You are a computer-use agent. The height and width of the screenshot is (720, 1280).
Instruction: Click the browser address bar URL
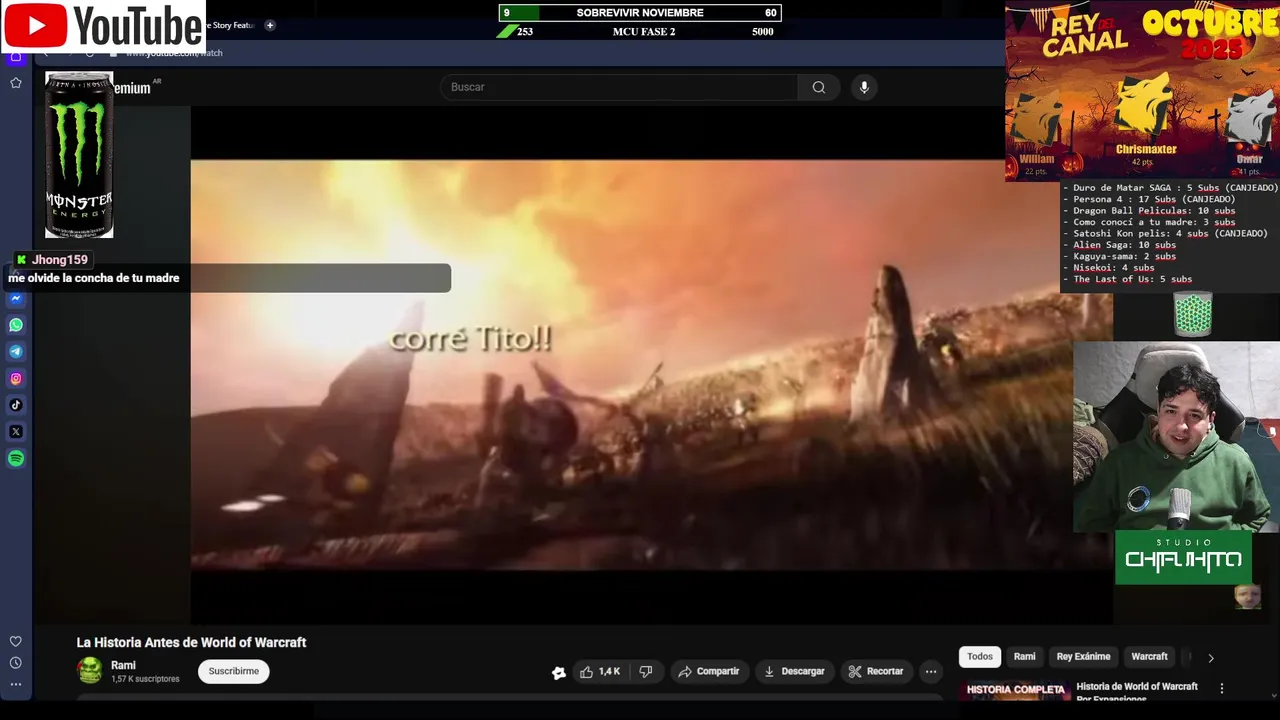coord(174,53)
